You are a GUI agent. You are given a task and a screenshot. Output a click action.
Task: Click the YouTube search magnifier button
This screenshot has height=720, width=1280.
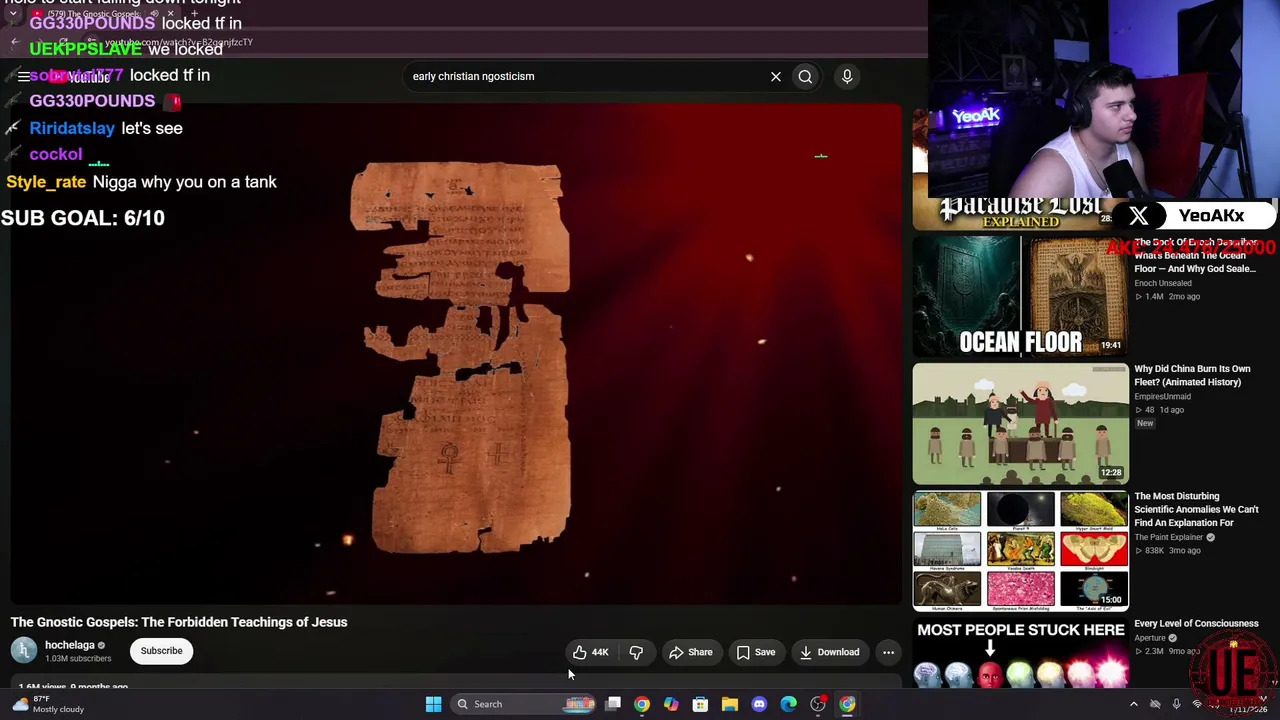click(x=805, y=76)
